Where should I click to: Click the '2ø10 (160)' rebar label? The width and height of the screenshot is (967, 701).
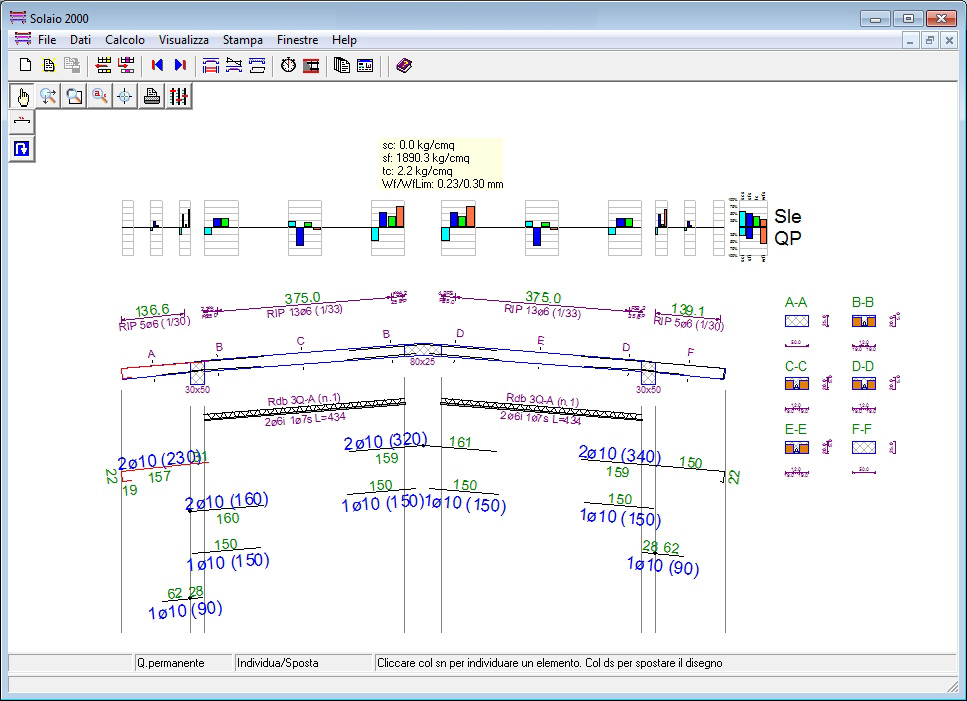point(227,501)
